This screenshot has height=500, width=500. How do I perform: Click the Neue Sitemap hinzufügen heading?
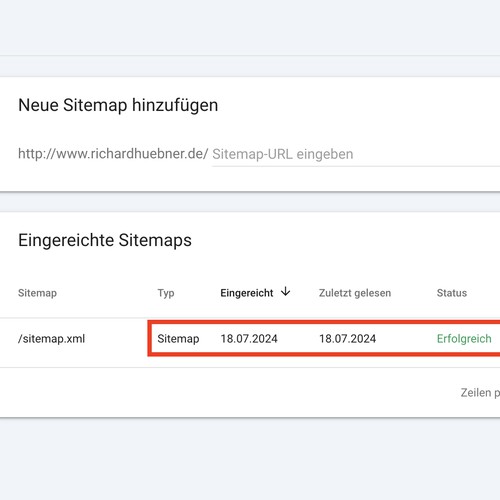click(x=118, y=105)
